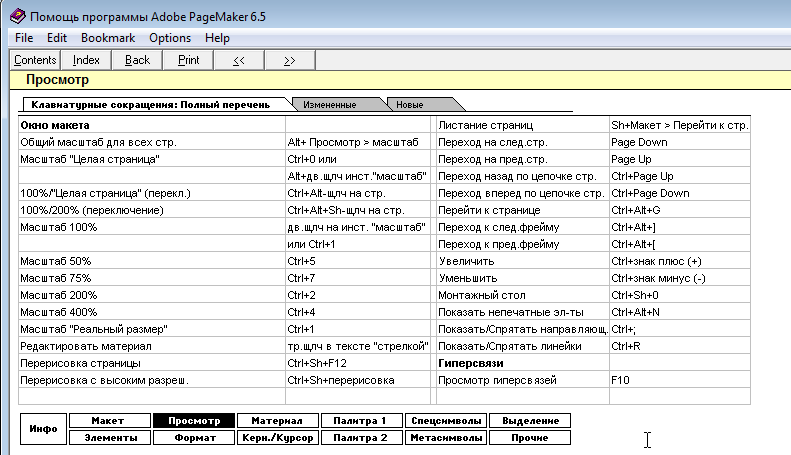This screenshot has height=455, width=791.
Task: Click the 'Просмотр гиперсвязей' cell
Action: pyautogui.click(x=523, y=380)
